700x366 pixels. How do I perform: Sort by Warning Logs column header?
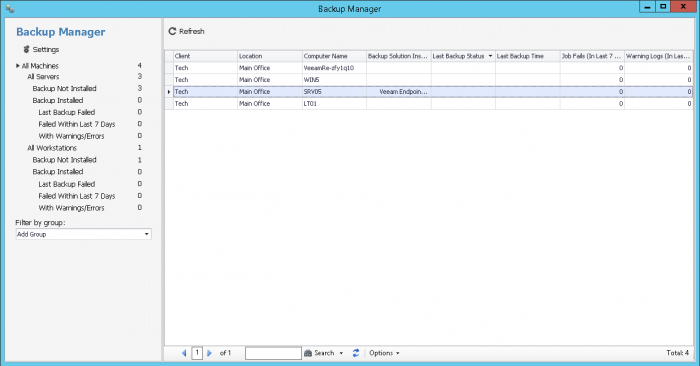(x=658, y=56)
